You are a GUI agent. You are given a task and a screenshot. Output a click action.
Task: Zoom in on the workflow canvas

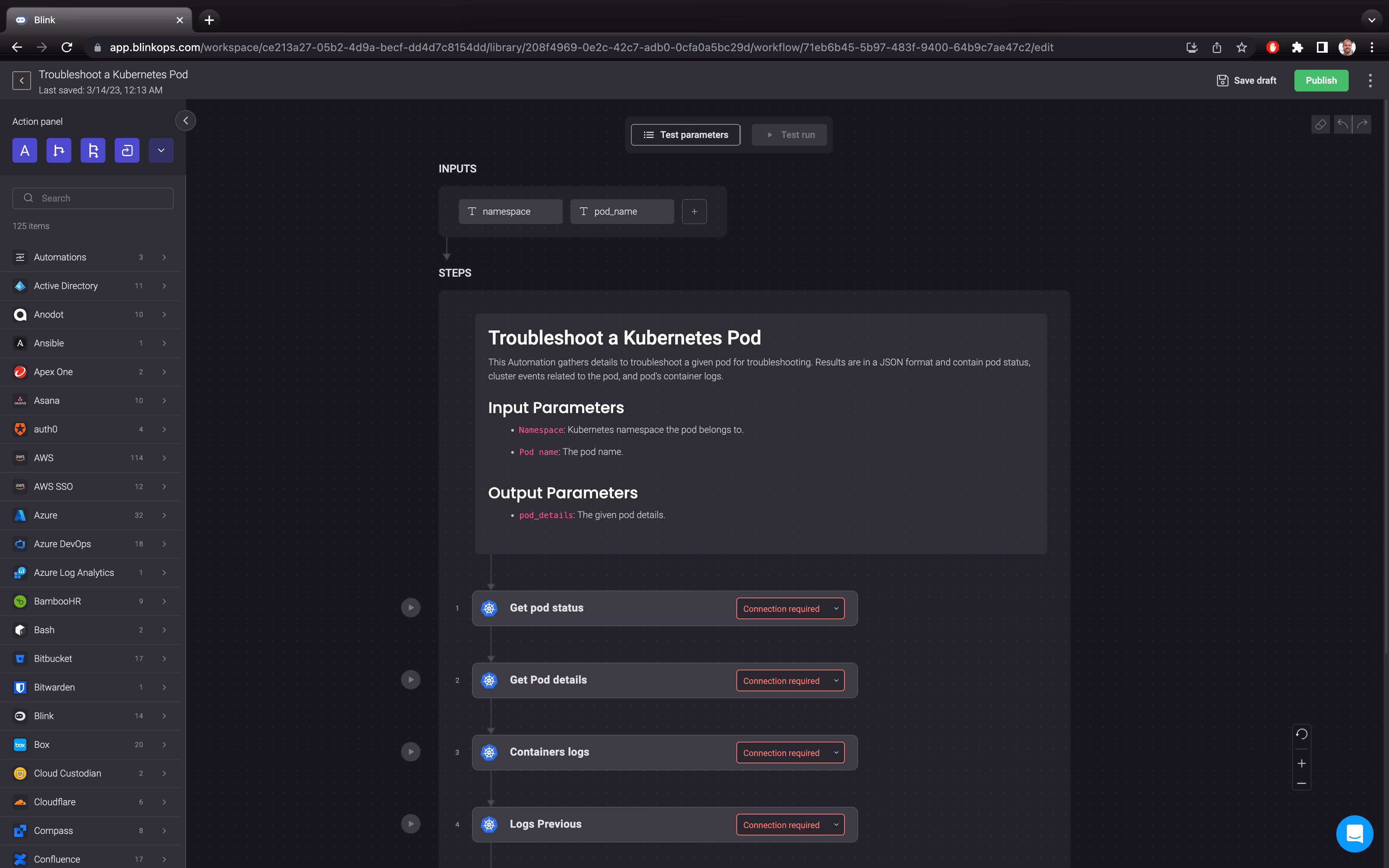tap(1301, 763)
